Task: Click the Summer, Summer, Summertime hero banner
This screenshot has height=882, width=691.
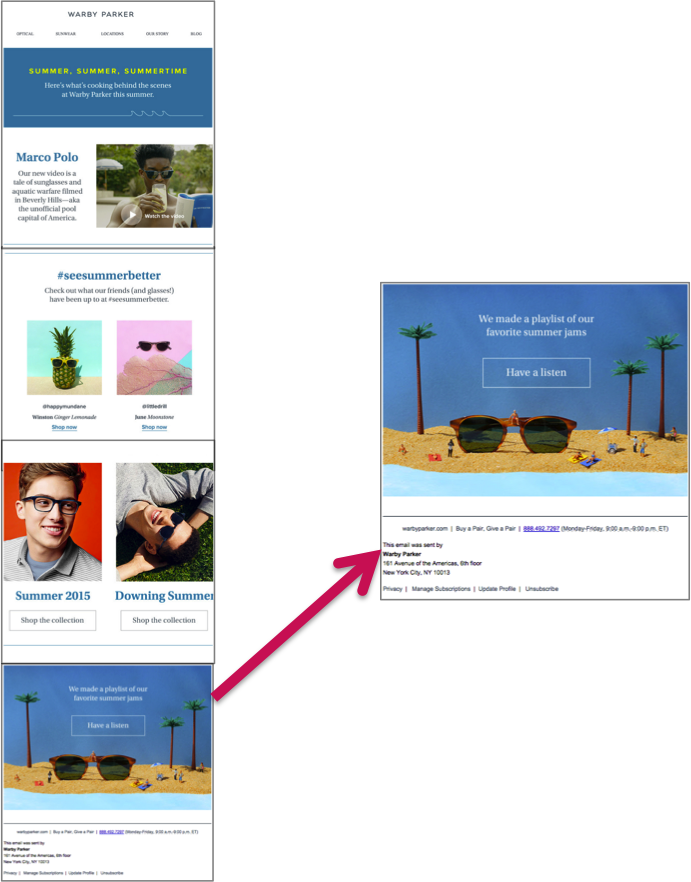Action: [x=108, y=87]
